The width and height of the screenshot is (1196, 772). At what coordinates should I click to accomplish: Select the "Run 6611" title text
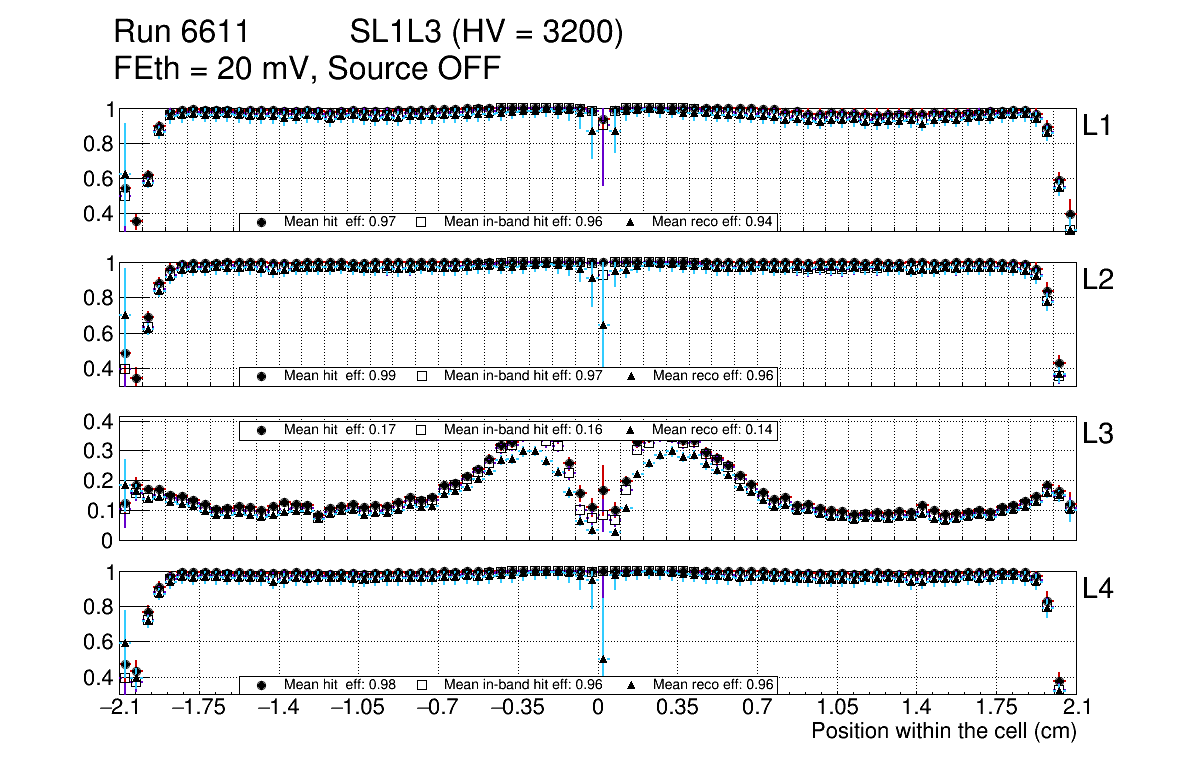(181, 34)
